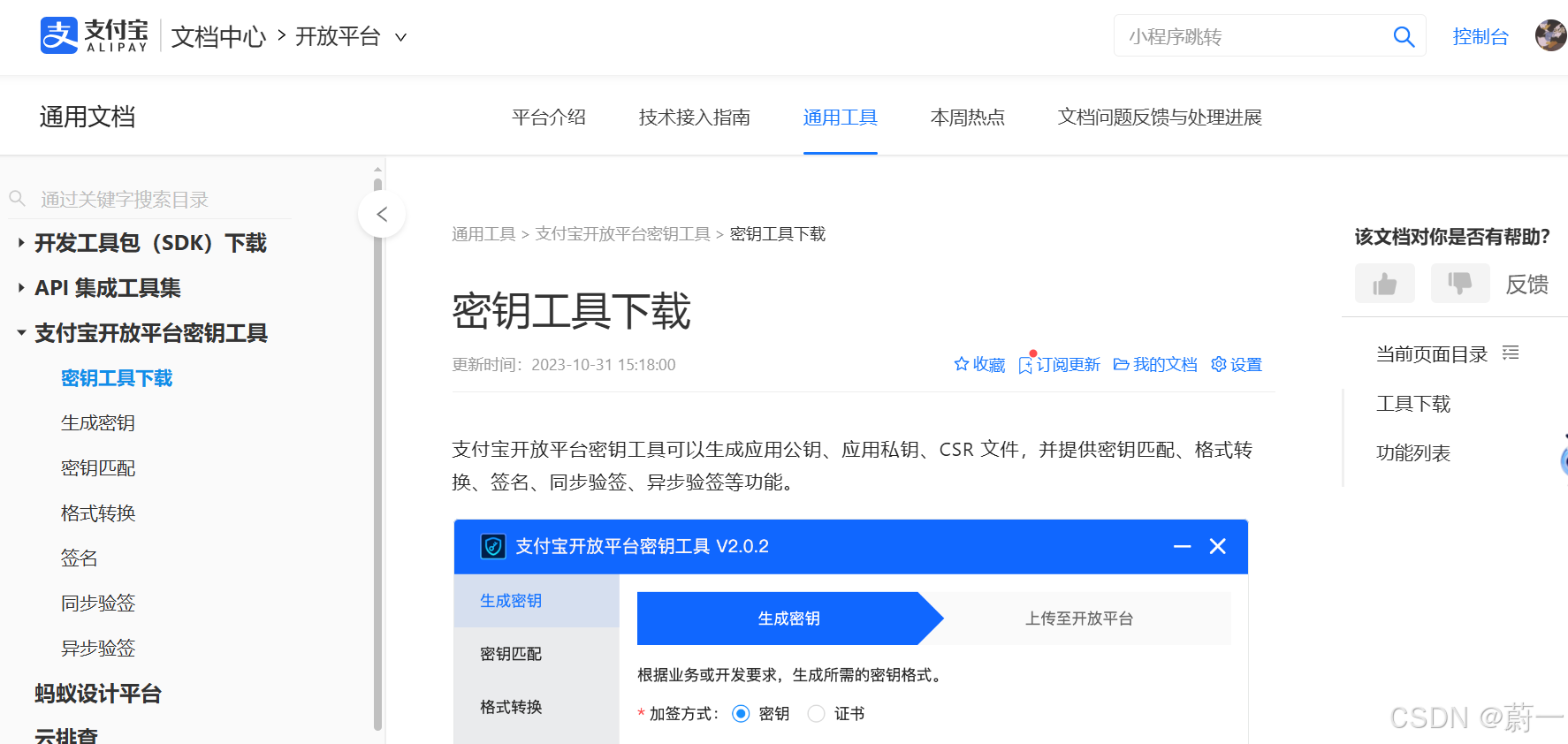
Task: Click the search magnifier icon in header
Action: pos(1404,36)
